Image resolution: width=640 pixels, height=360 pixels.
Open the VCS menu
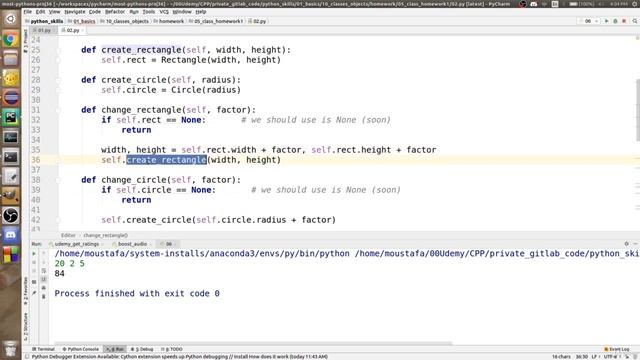click(x=164, y=12)
